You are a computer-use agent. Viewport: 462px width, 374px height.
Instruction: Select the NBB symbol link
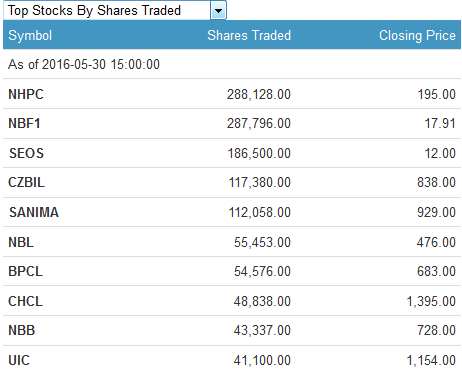pyautogui.click(x=22, y=330)
